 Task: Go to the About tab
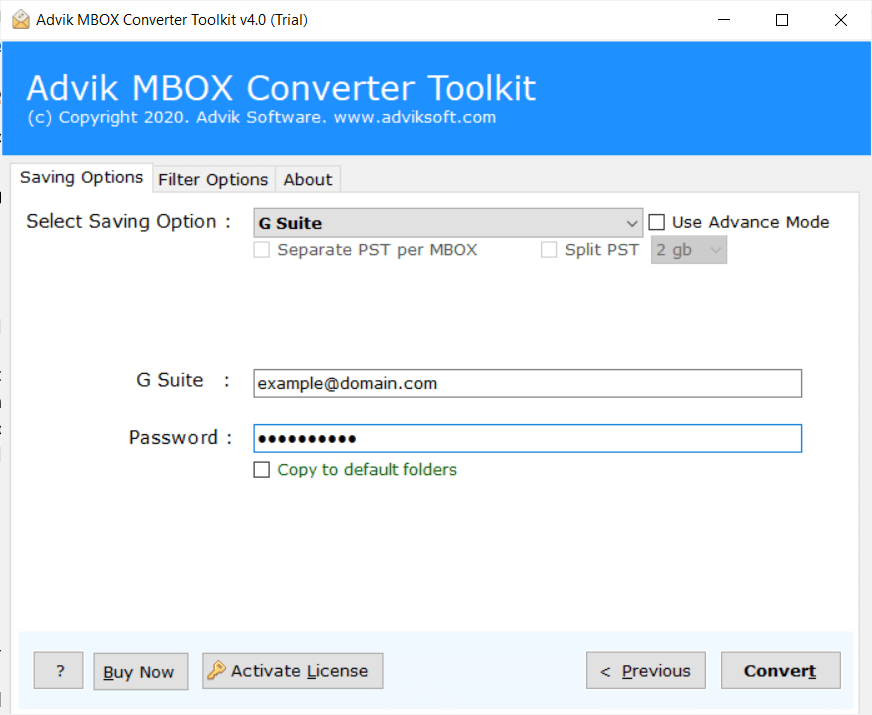[308, 180]
